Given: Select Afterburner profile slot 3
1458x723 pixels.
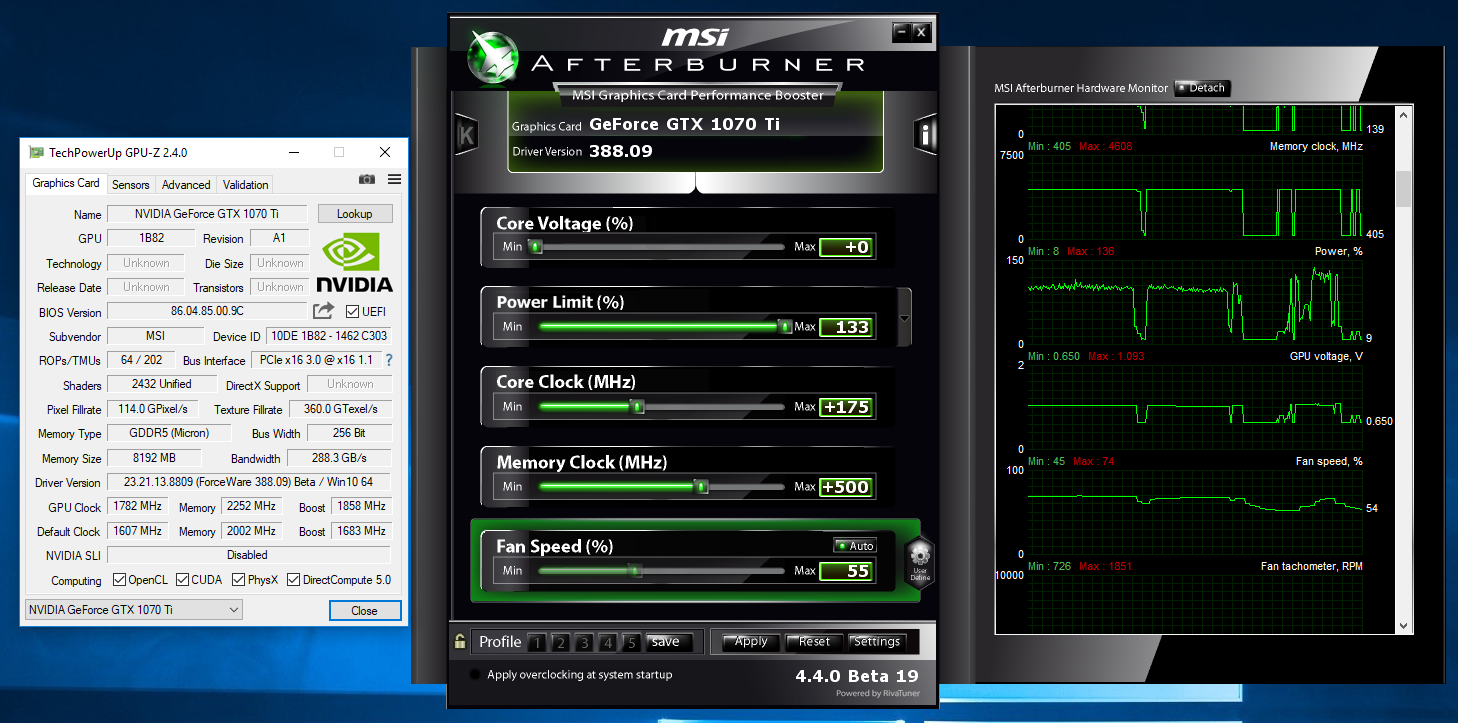Looking at the screenshot, I should 584,642.
